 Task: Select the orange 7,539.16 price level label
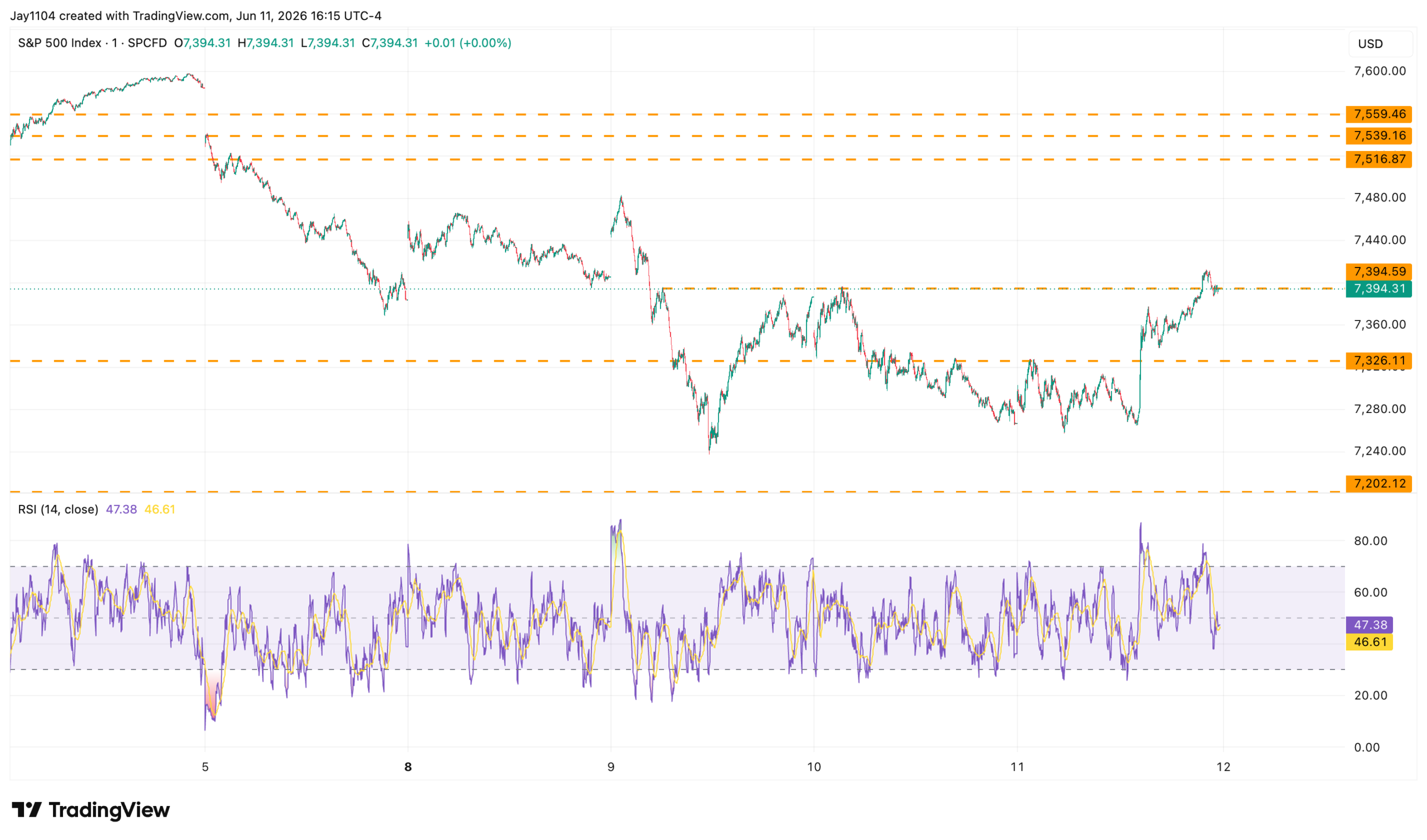click(1379, 136)
